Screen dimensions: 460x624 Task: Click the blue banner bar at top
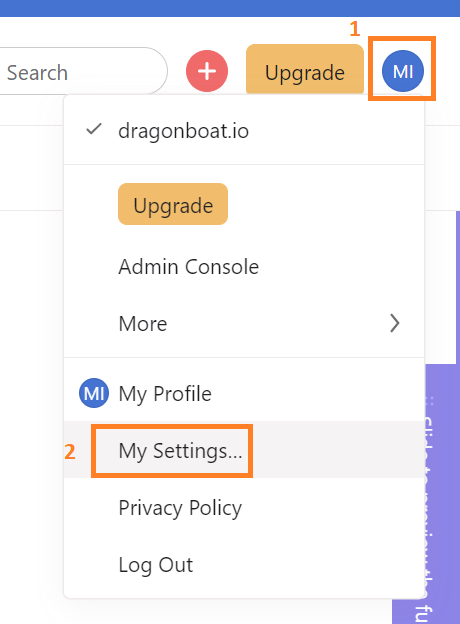(230, 8)
